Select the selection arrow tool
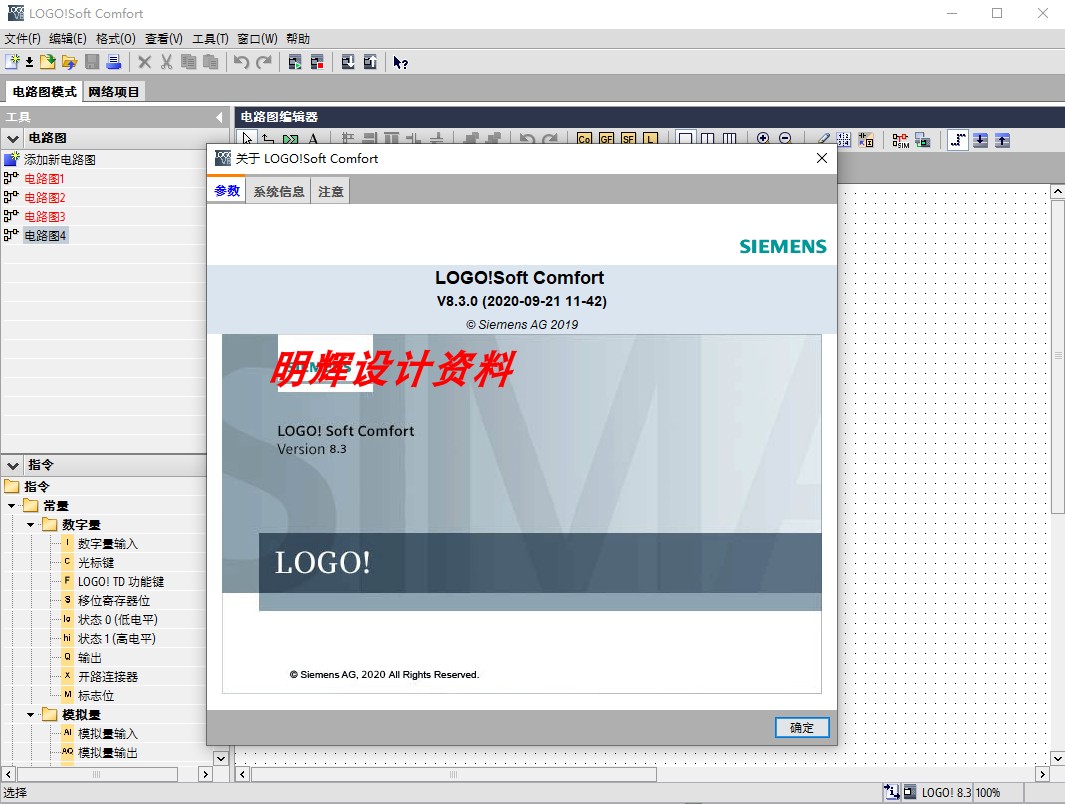 click(x=247, y=139)
